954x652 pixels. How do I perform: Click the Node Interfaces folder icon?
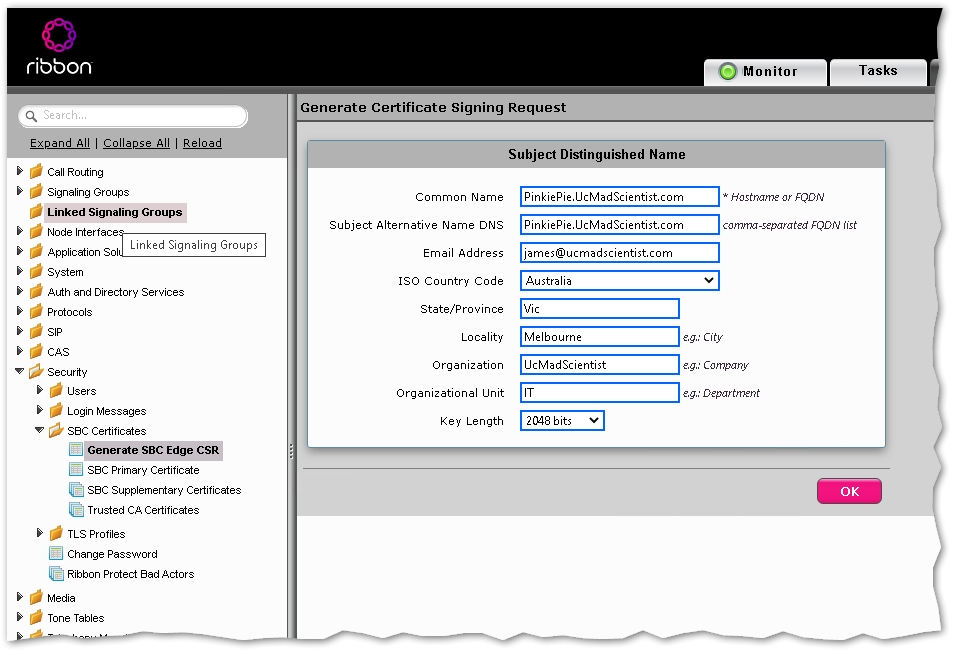point(37,232)
